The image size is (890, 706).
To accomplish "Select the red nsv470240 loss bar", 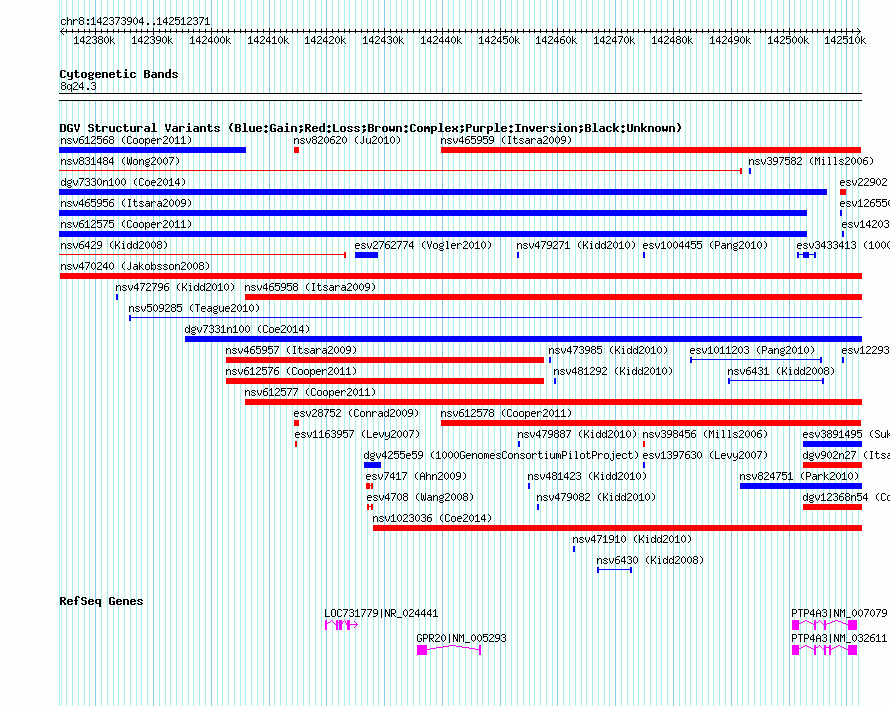I will pos(461,276).
